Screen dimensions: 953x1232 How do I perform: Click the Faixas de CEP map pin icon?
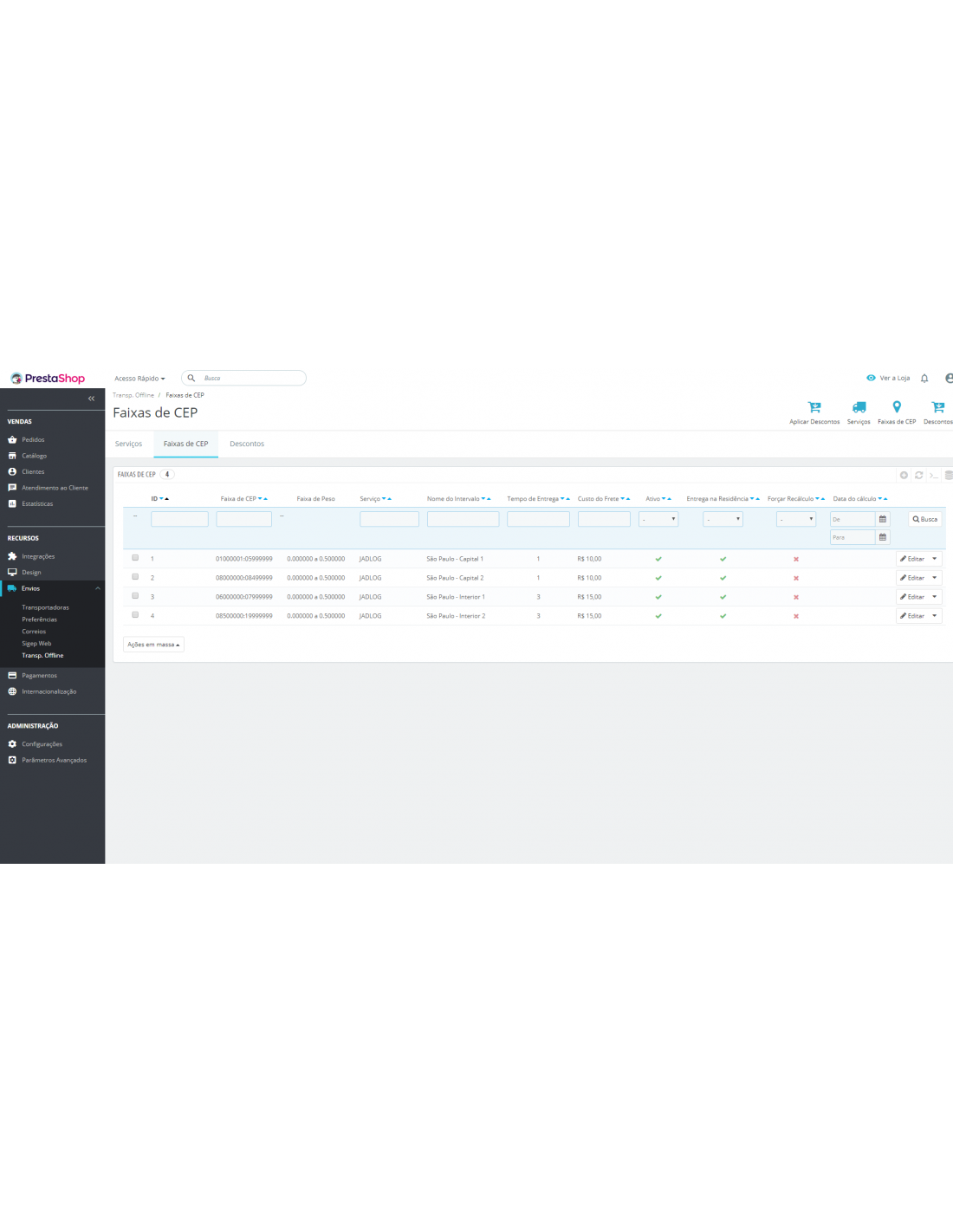[x=897, y=407]
